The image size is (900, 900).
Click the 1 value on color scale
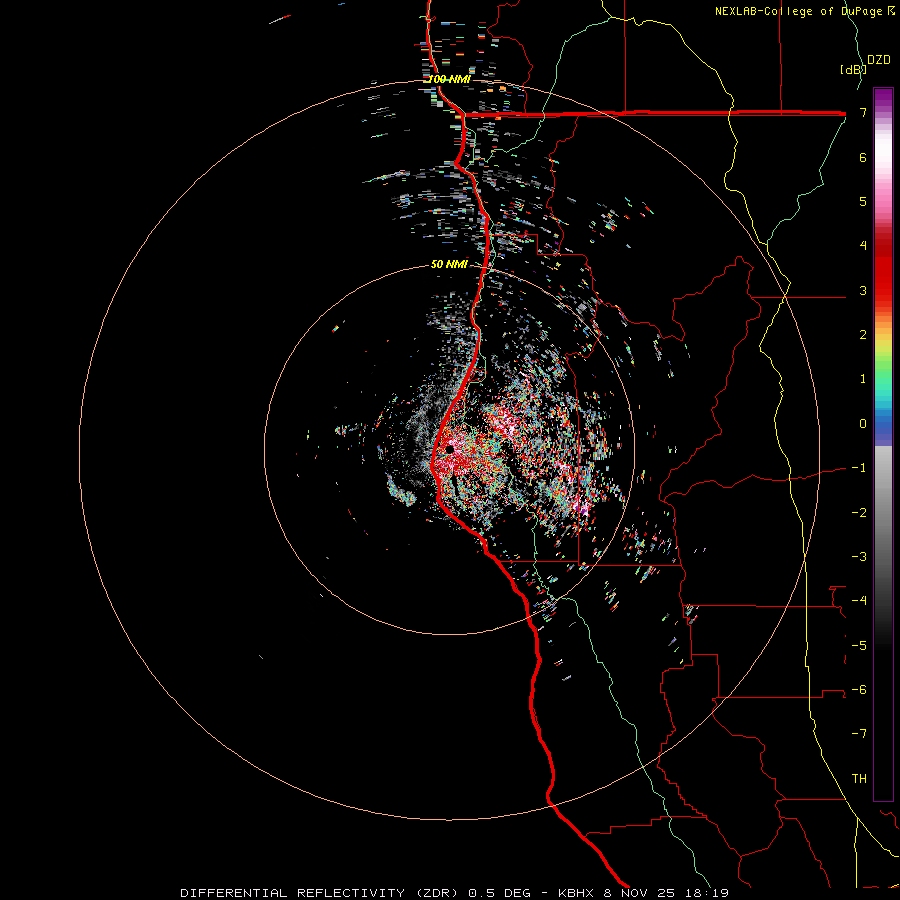[863, 379]
